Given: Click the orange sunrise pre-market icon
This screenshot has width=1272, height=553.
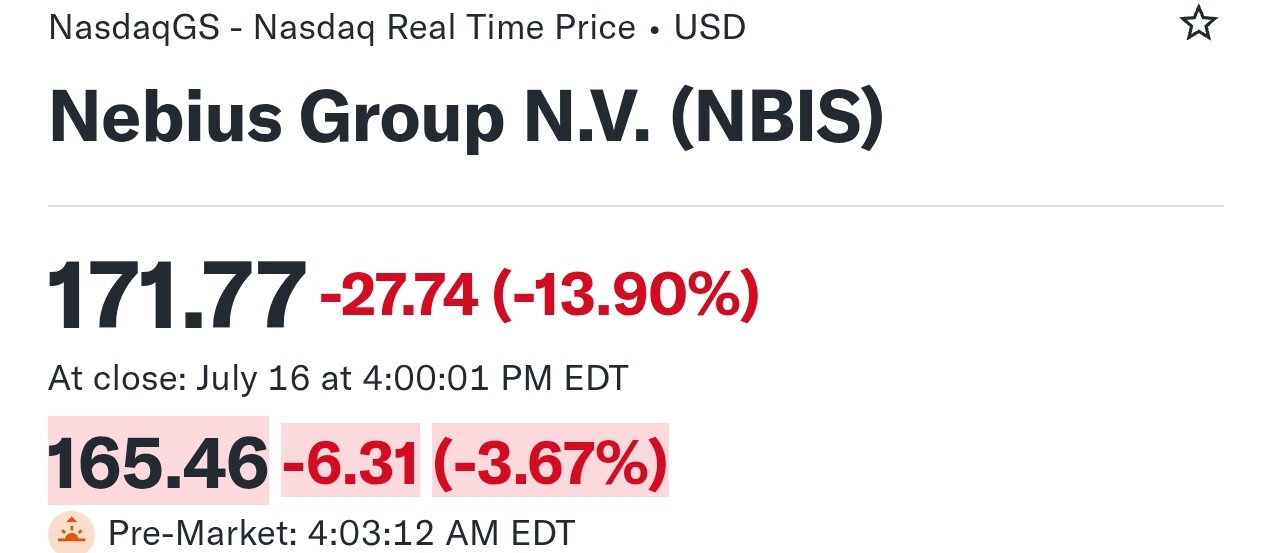Looking at the screenshot, I should pos(71,532).
